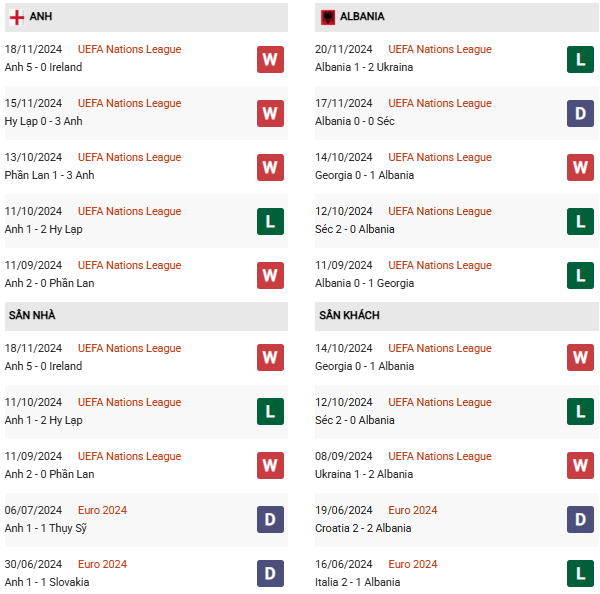600x594 pixels.
Task: Click the D badge for Anh 1-1 Slovakia
Action: point(270,573)
